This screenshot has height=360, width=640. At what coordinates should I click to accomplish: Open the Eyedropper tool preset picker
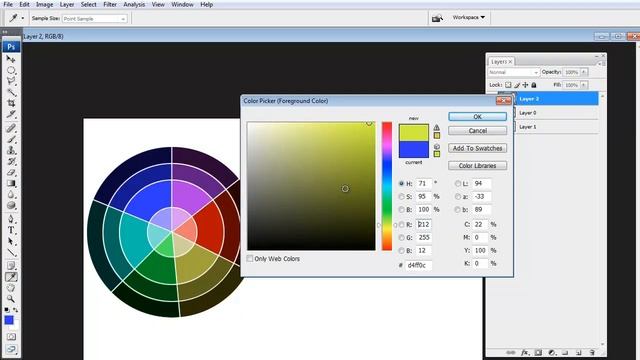pos(22,18)
